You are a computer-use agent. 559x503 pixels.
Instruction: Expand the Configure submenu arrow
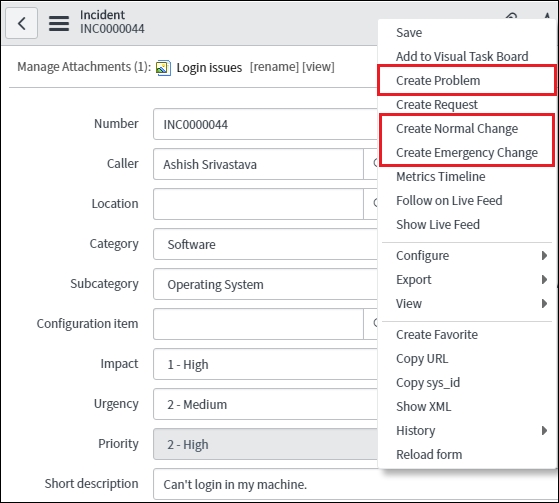[x=544, y=256]
